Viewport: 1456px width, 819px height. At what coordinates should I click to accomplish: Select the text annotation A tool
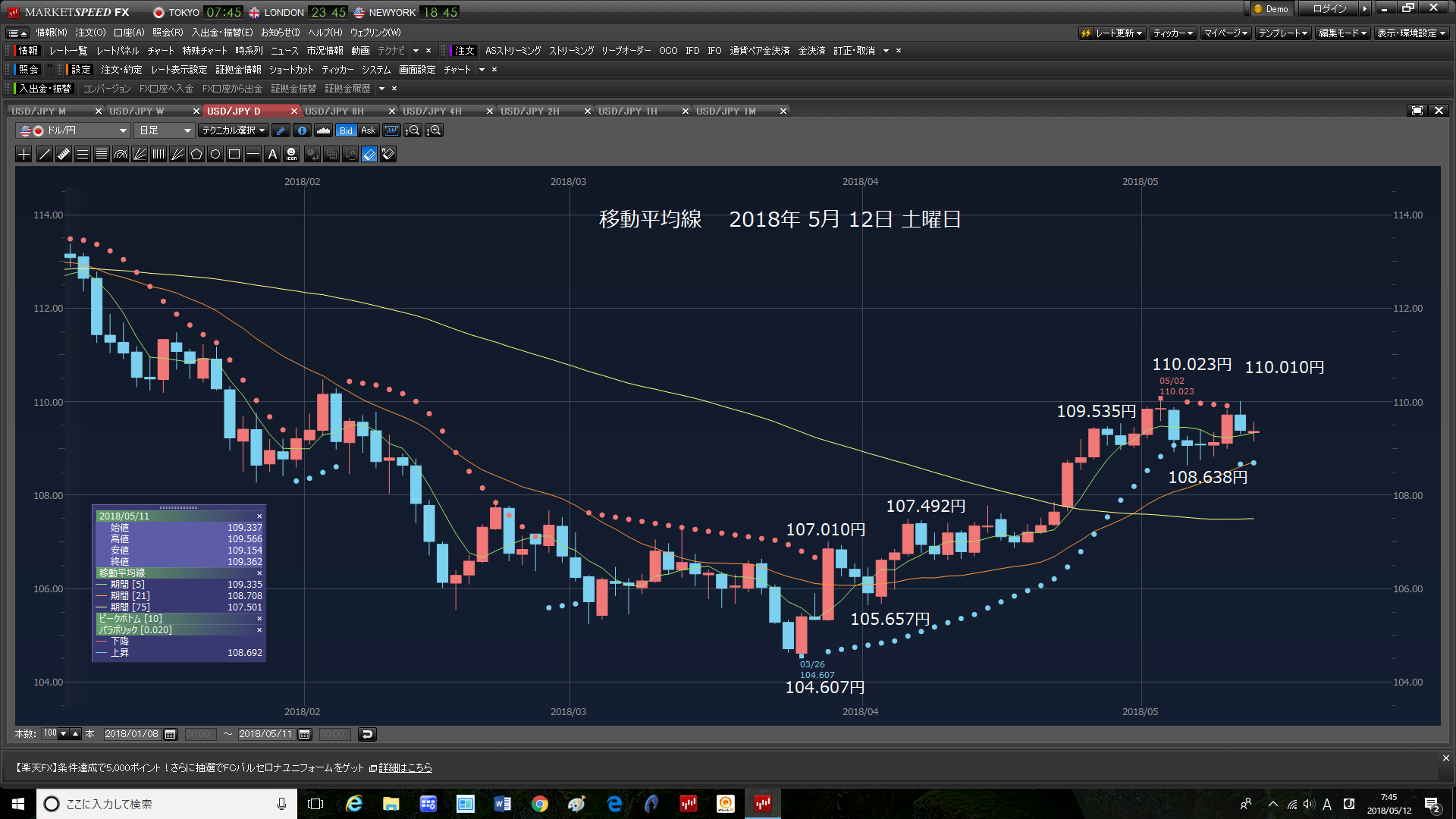(x=272, y=155)
